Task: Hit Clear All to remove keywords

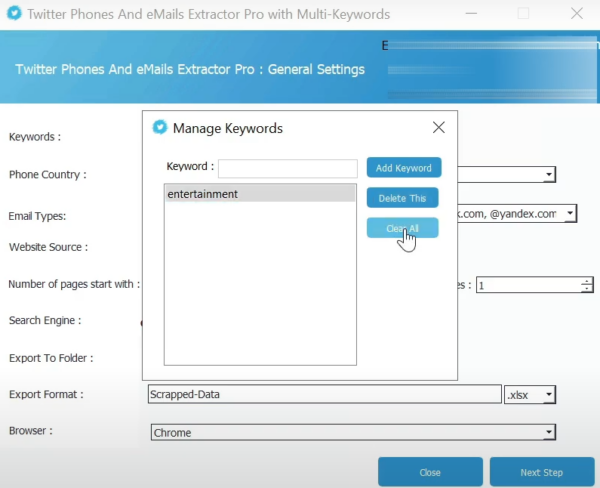Action: 402,229
